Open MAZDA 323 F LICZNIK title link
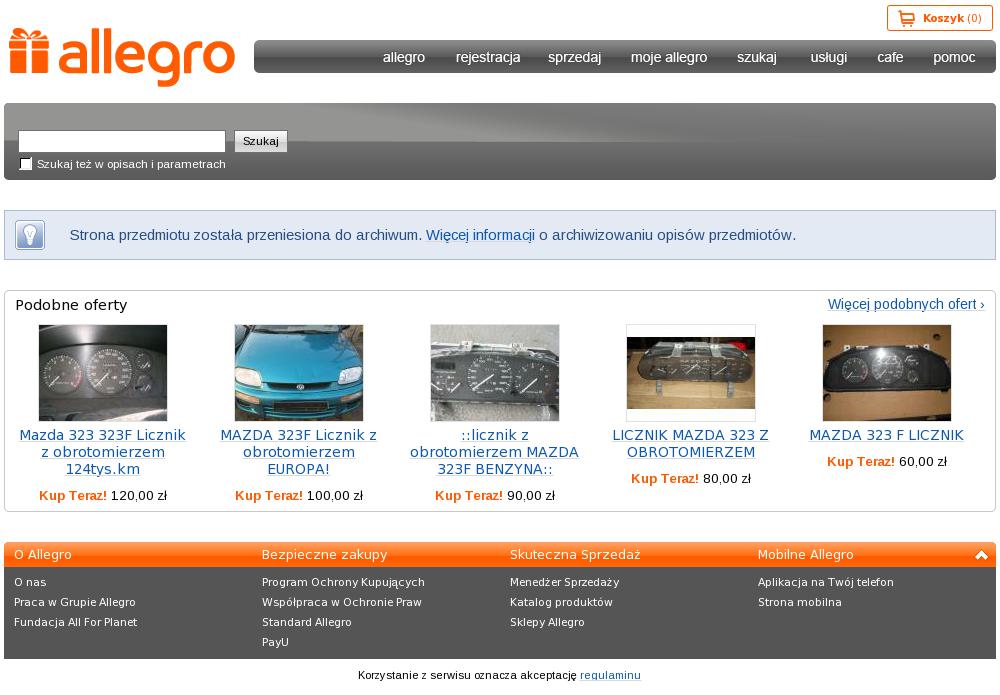The image size is (1000, 695). tap(886, 435)
